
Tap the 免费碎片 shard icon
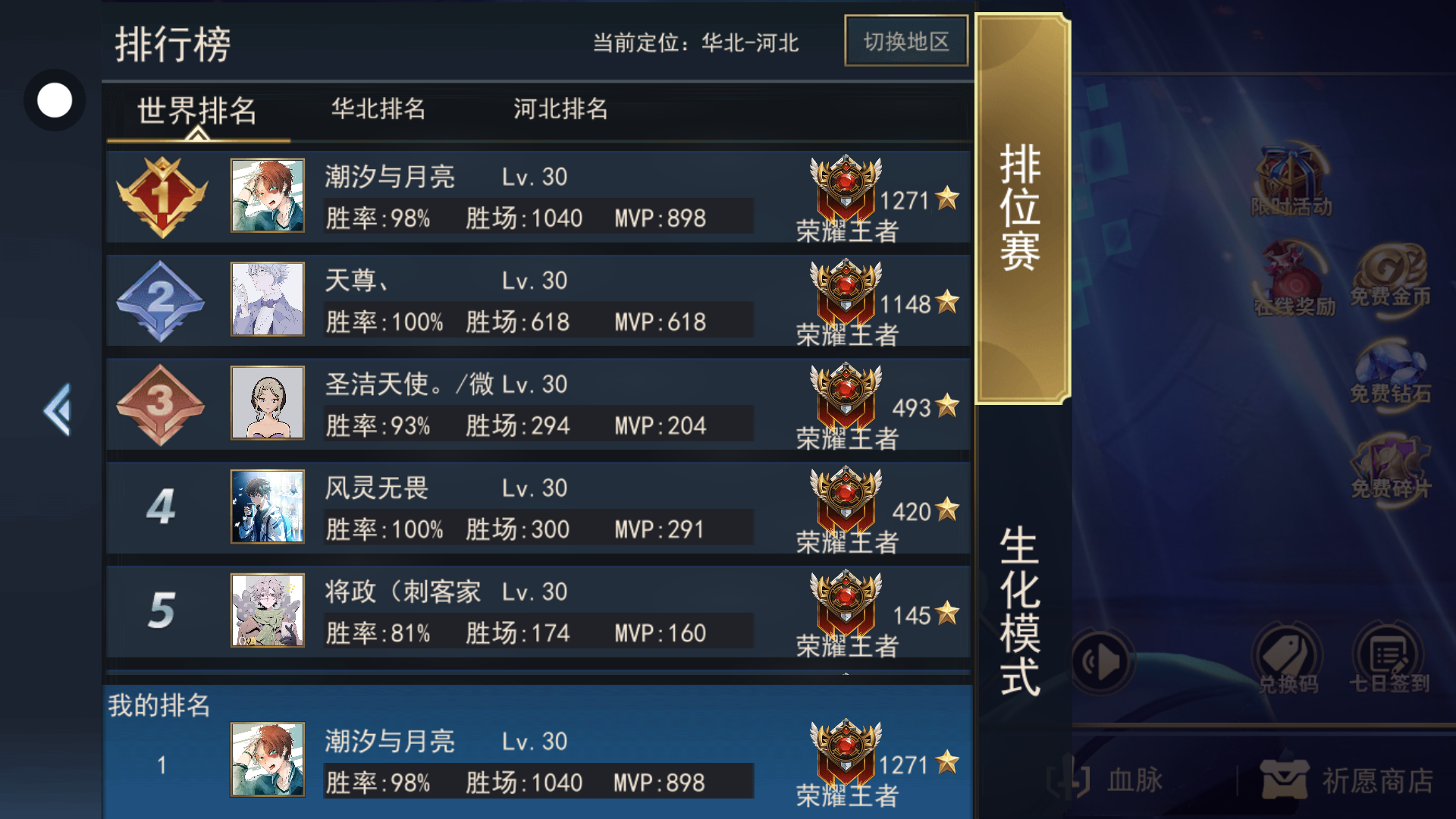pos(1390,469)
